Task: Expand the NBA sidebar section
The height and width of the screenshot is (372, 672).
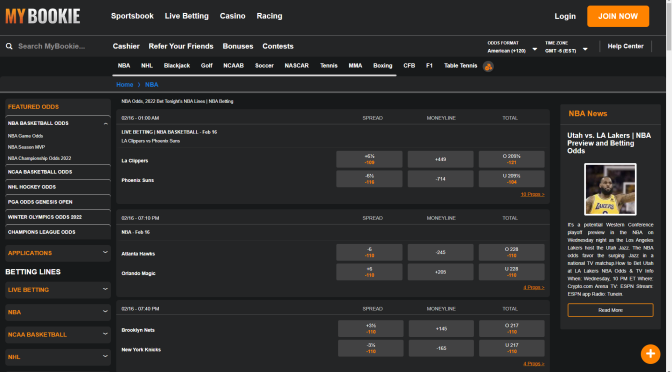Action: point(58,312)
